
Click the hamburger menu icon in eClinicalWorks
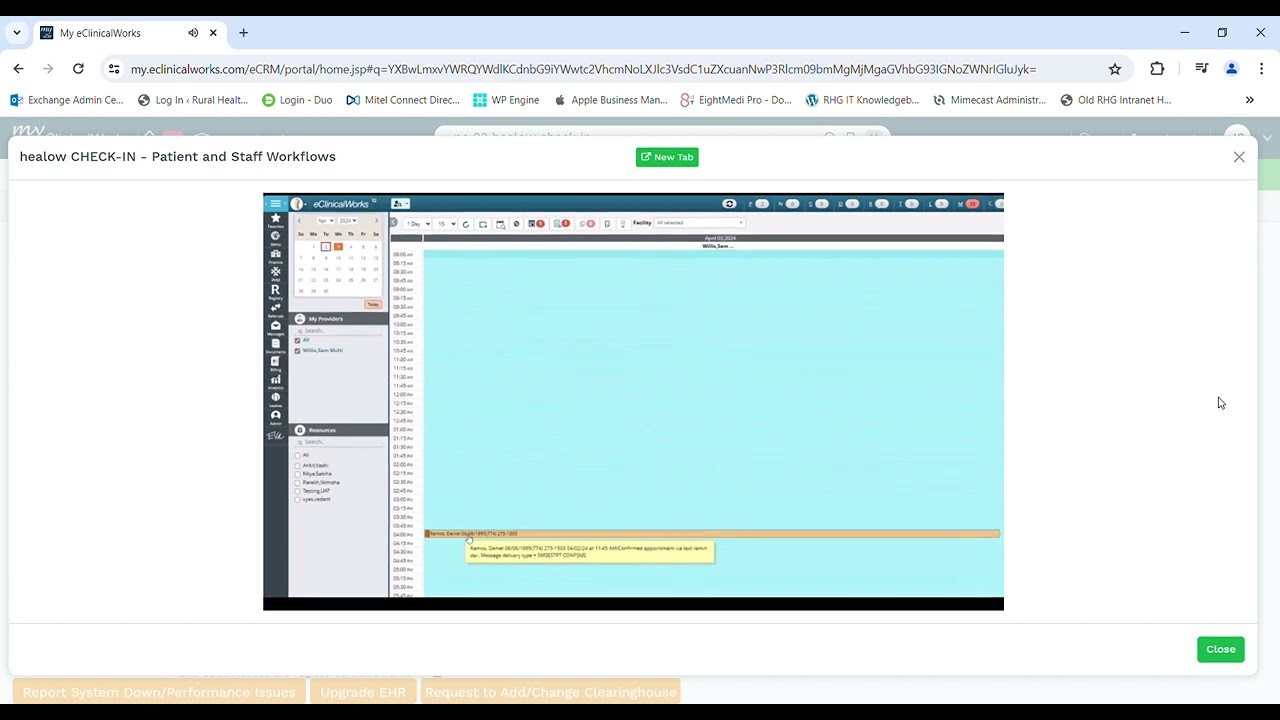275,204
